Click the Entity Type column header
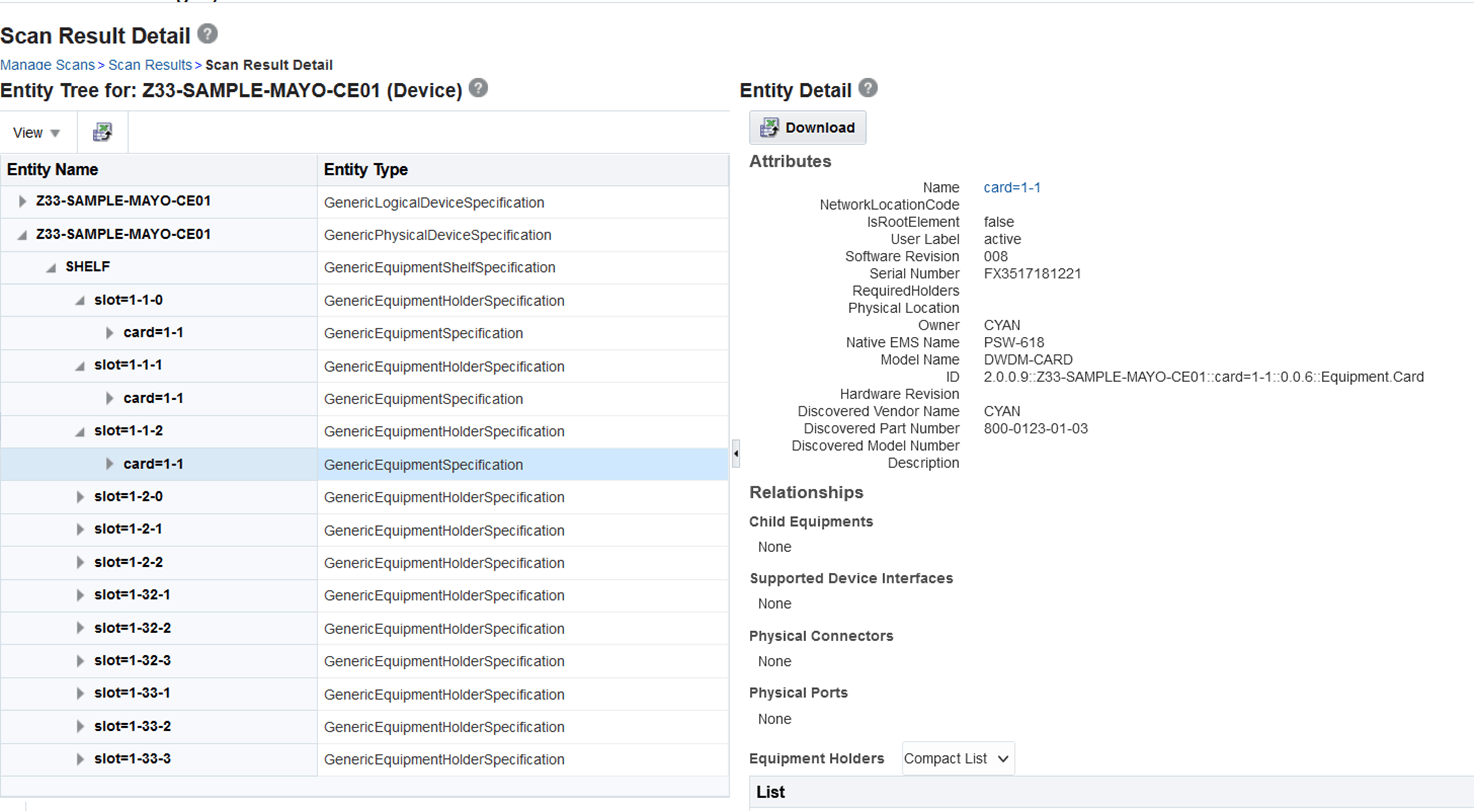 [366, 170]
